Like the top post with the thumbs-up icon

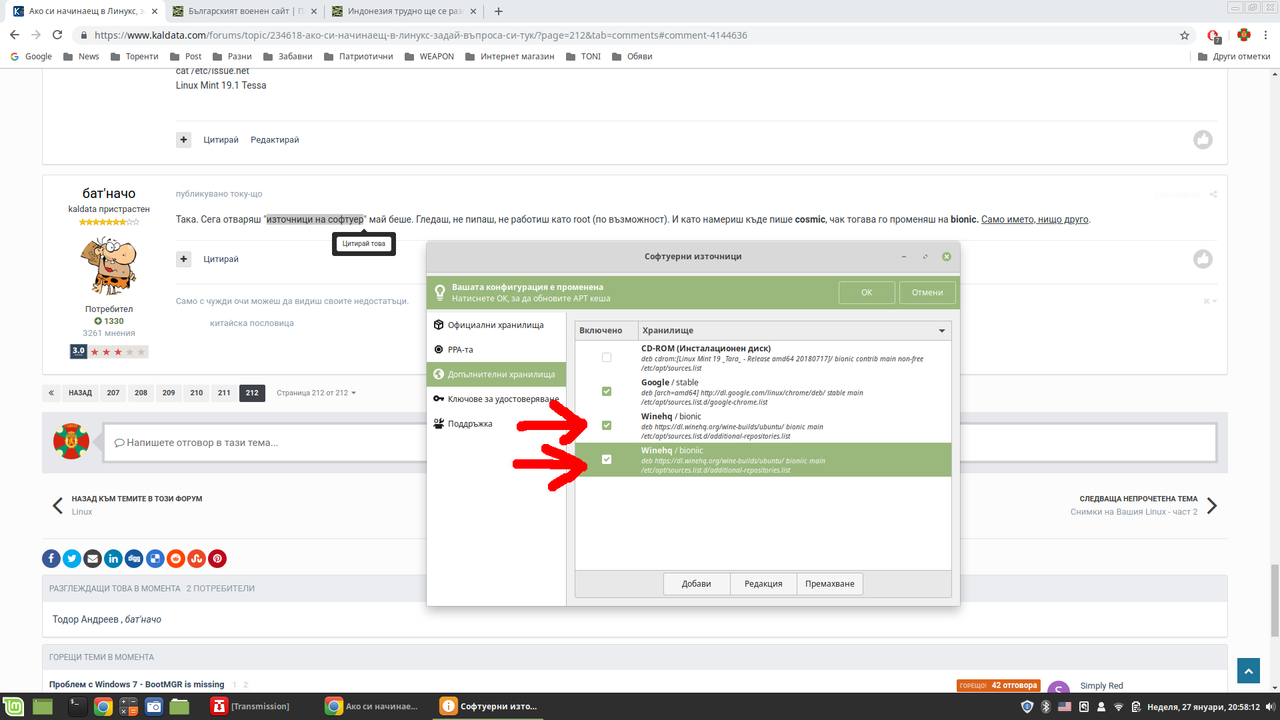[1203, 140]
